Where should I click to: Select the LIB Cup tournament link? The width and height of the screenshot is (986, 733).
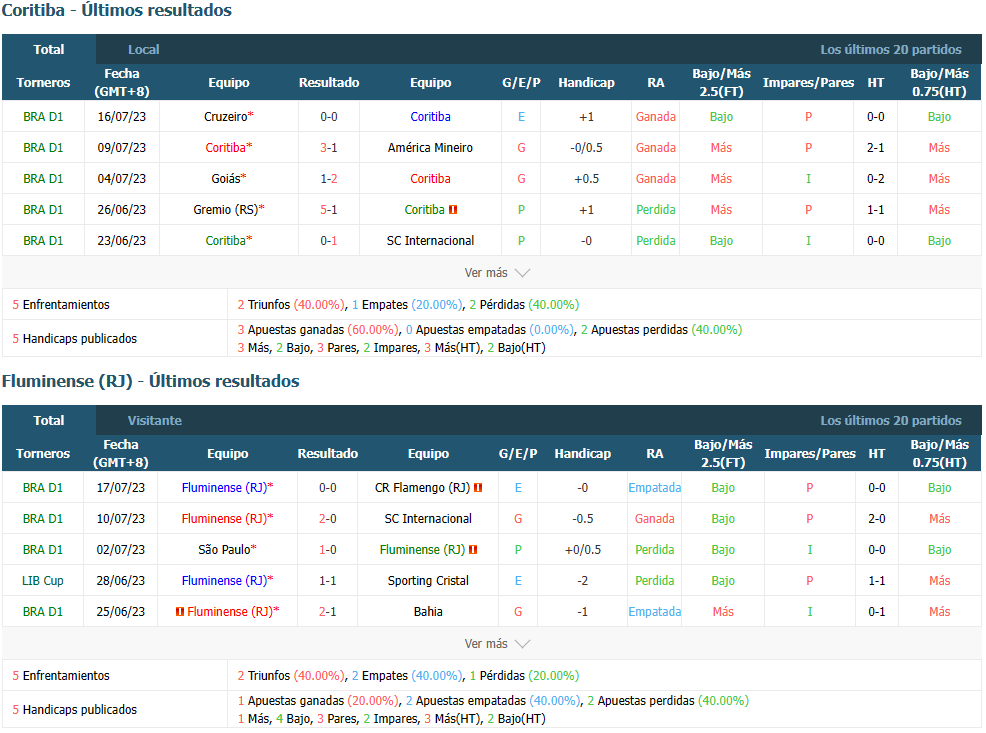(43, 581)
